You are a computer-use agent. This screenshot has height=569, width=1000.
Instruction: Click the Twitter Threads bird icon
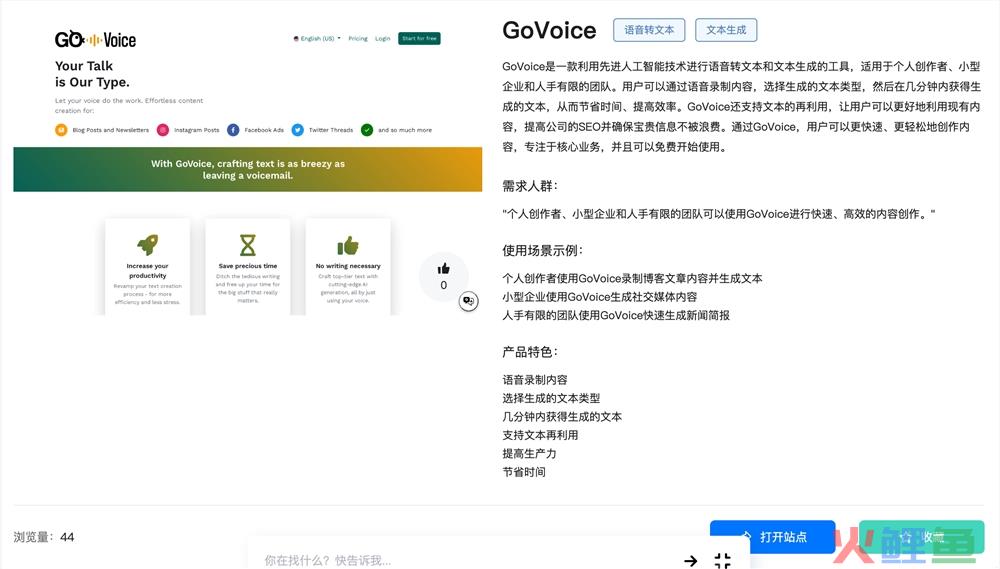click(298, 130)
